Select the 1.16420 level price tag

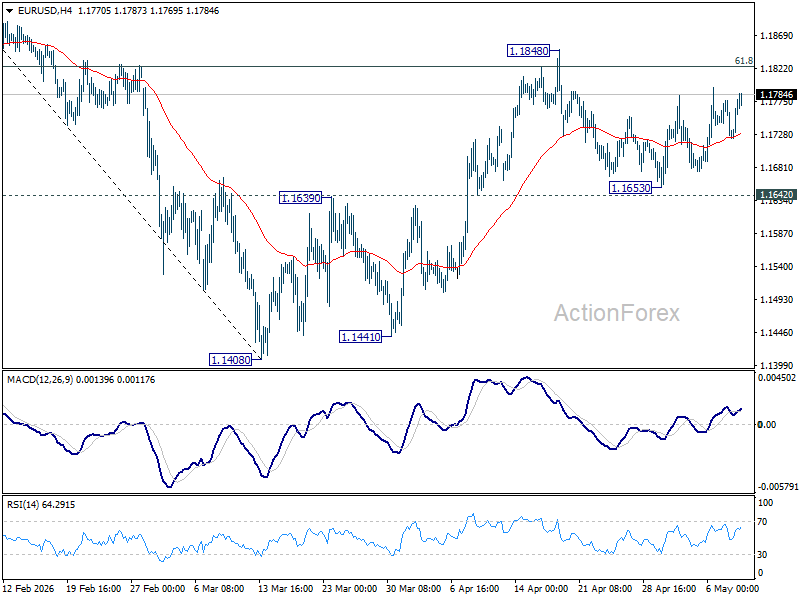tap(776, 194)
